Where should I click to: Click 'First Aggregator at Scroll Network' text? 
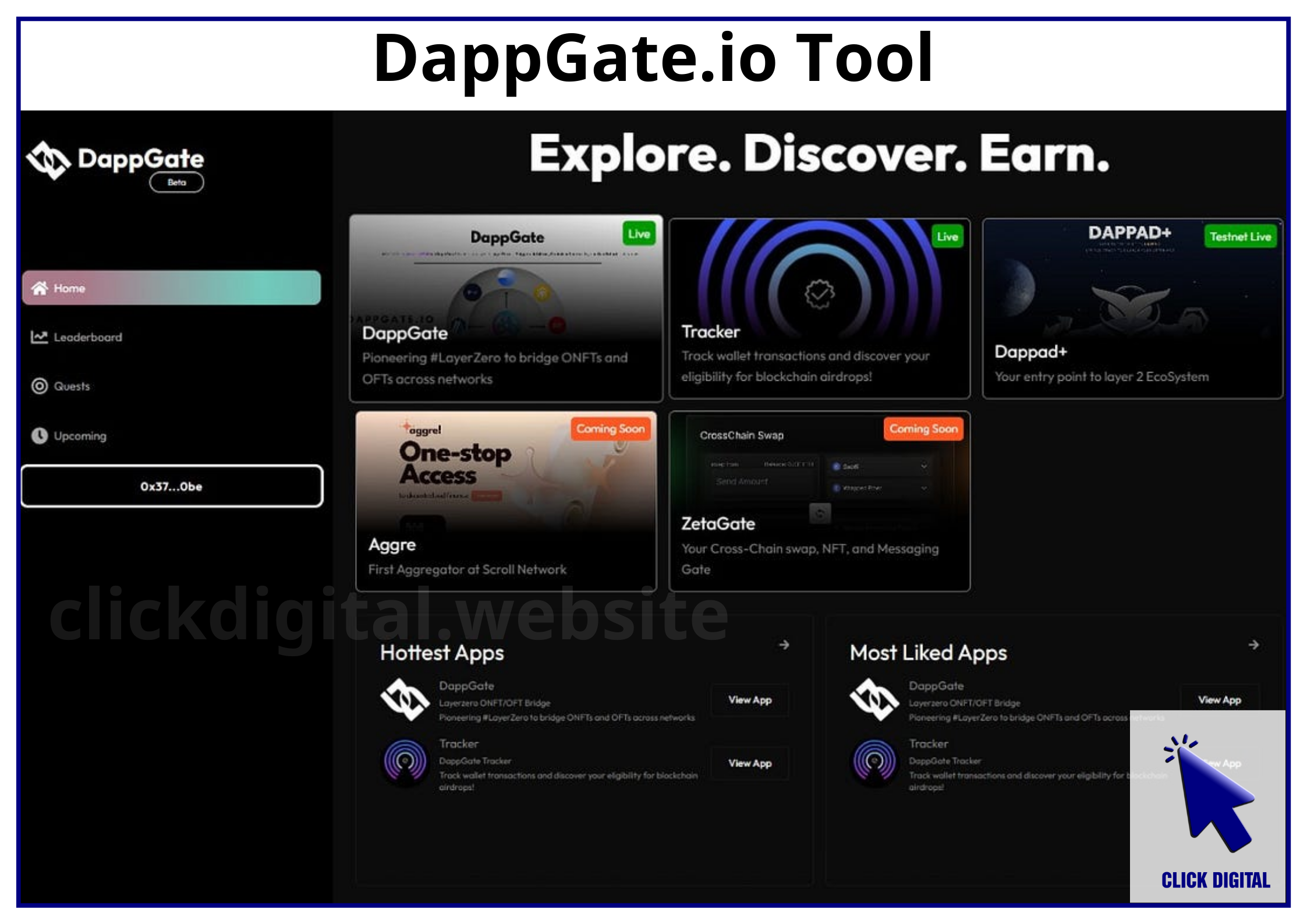click(467, 569)
